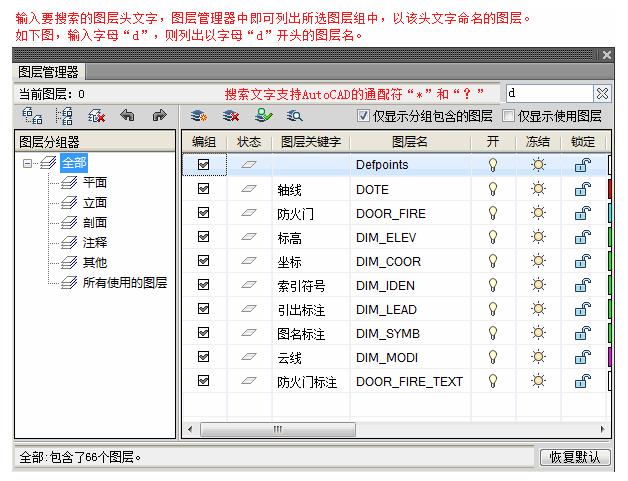This screenshot has height=481, width=628.
Task: Lock the DIM_IDEN layer padlock
Action: pos(583,285)
